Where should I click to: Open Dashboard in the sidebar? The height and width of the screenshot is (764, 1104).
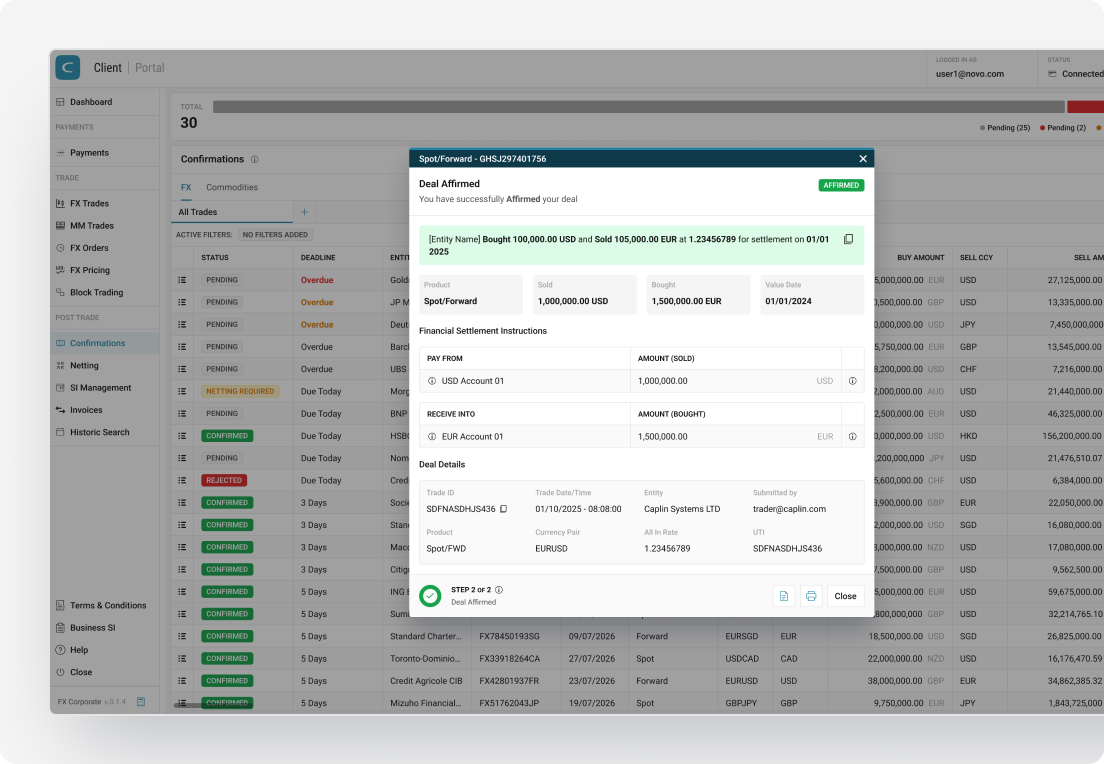pyautogui.click(x=104, y=102)
